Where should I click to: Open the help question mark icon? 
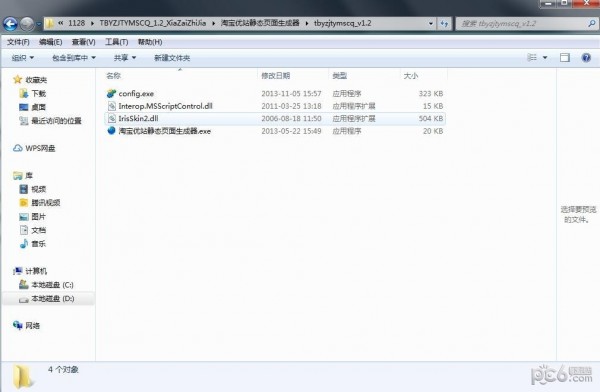pyautogui.click(x=586, y=58)
